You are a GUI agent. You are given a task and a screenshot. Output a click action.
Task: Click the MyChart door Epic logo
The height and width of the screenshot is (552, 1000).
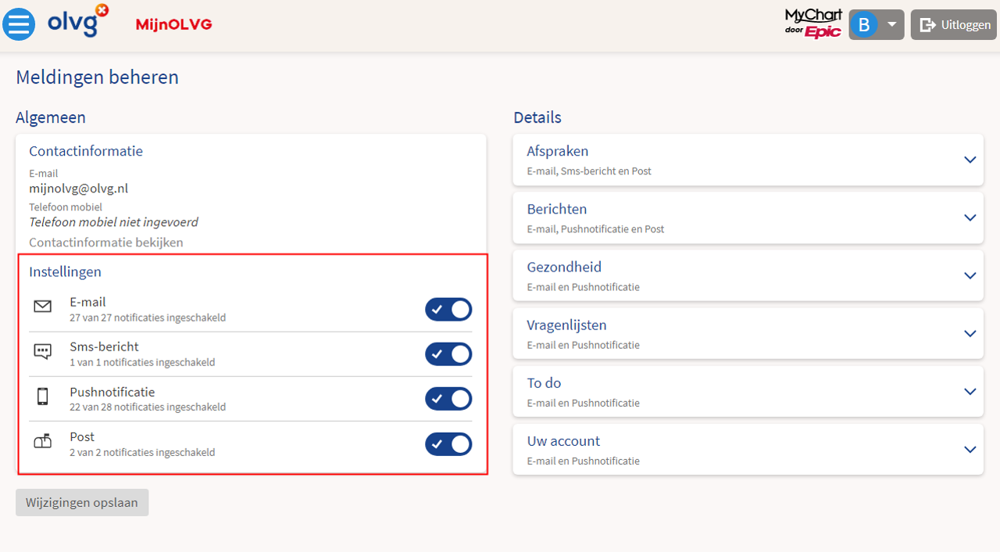812,24
